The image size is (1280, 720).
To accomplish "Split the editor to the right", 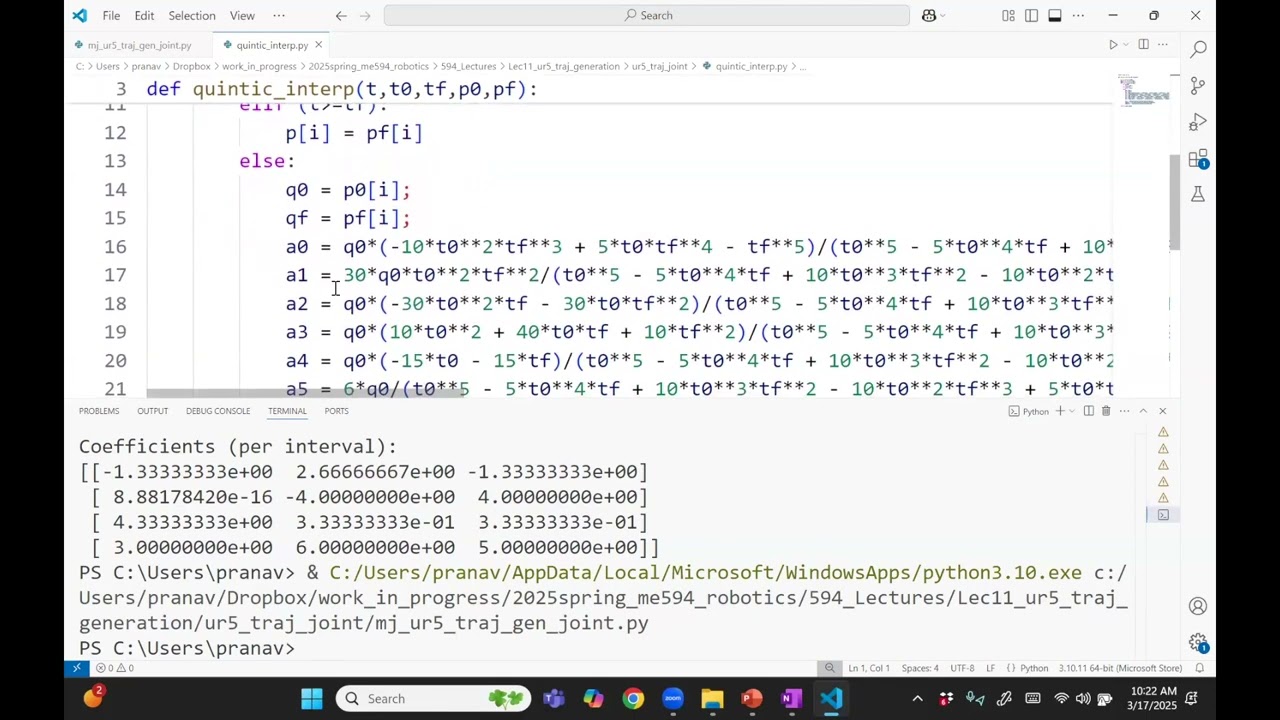I will (1143, 45).
